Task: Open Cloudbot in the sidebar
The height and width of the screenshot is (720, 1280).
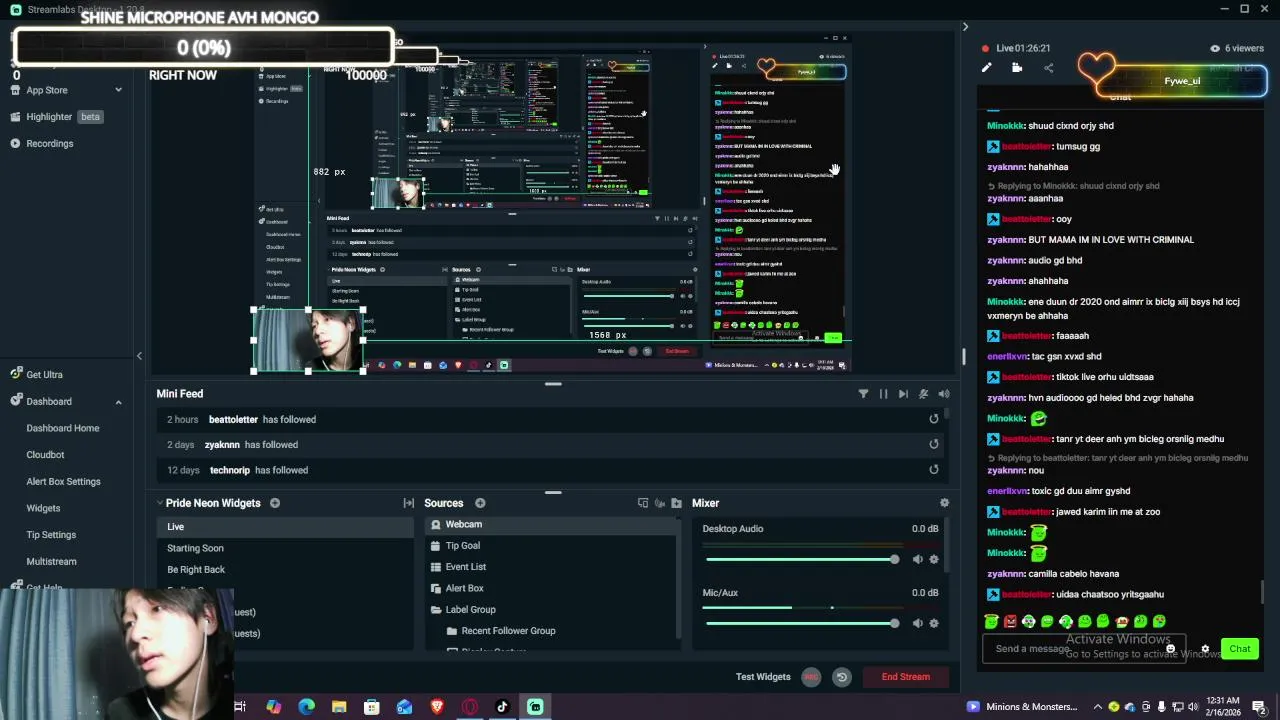Action: tap(45, 455)
